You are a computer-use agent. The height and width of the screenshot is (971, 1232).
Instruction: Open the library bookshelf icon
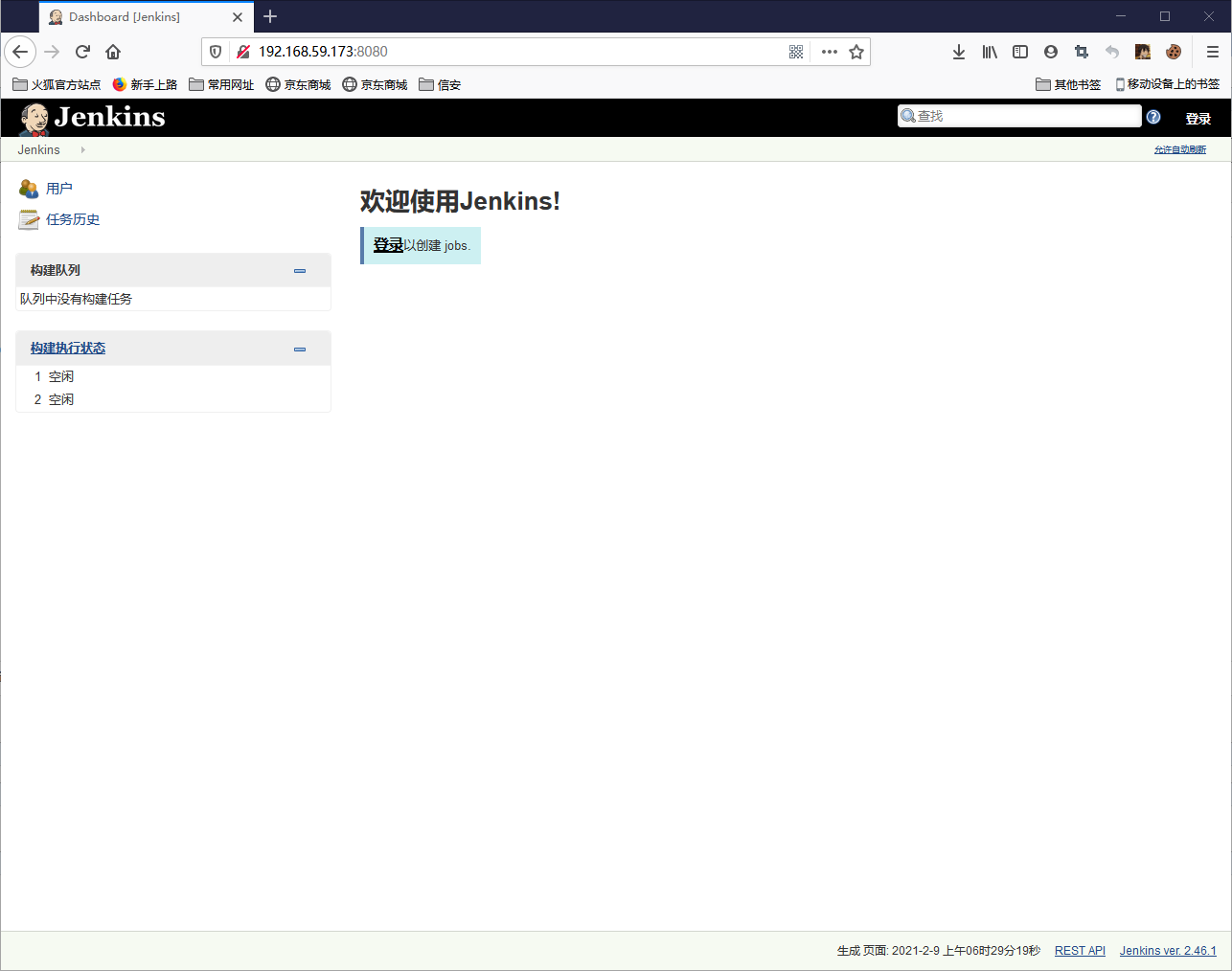990,52
